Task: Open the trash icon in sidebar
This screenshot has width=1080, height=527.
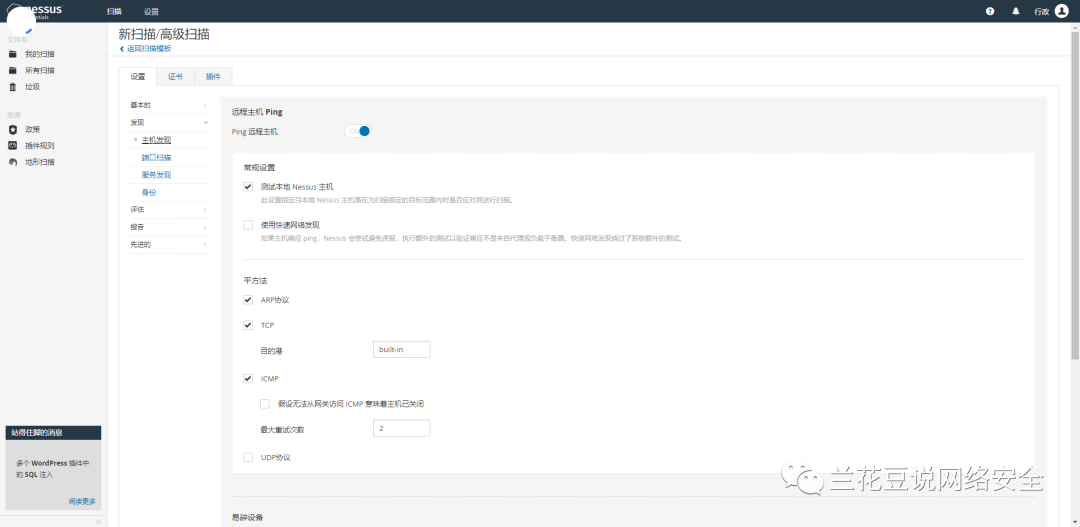Action: [13, 87]
